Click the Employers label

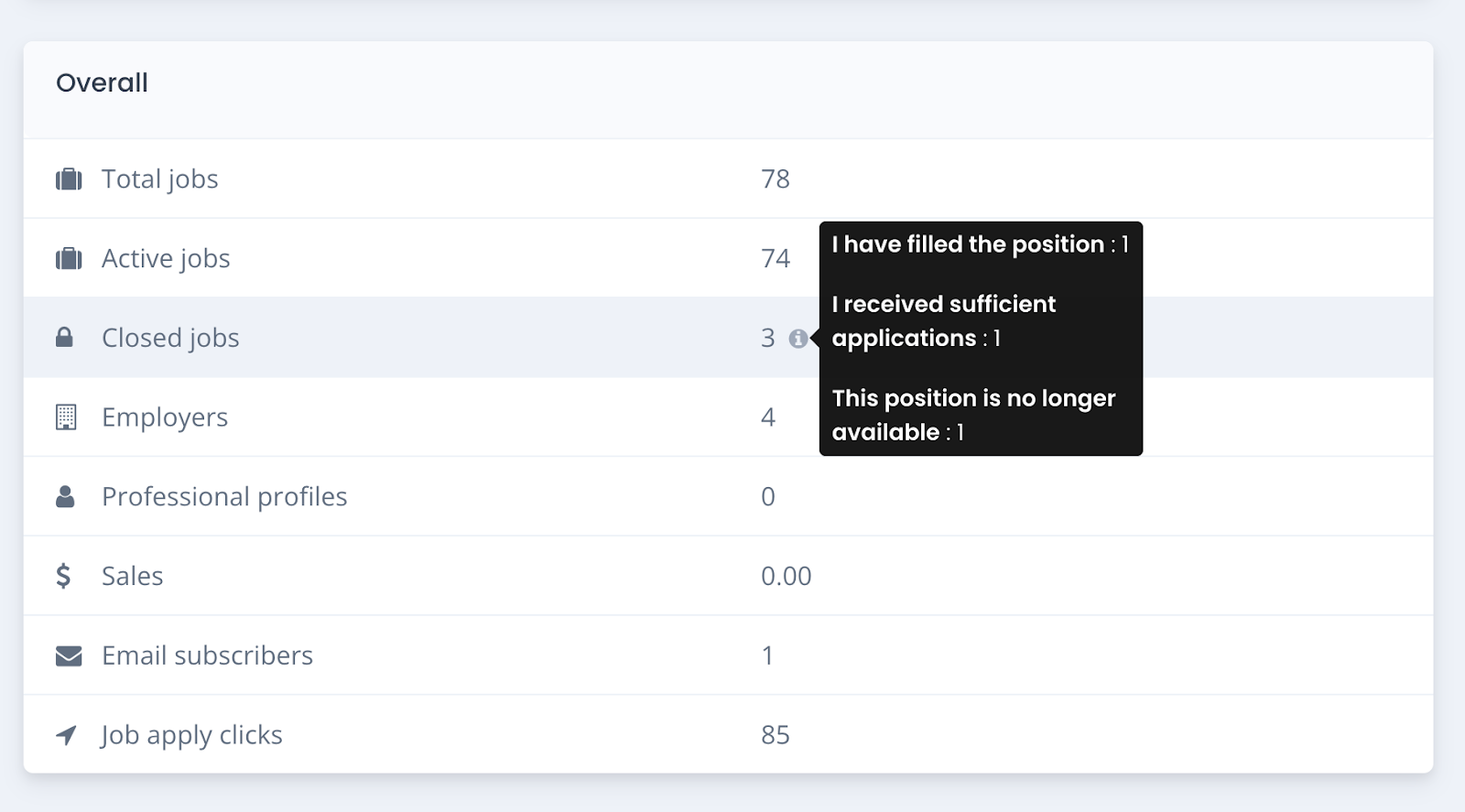165,417
